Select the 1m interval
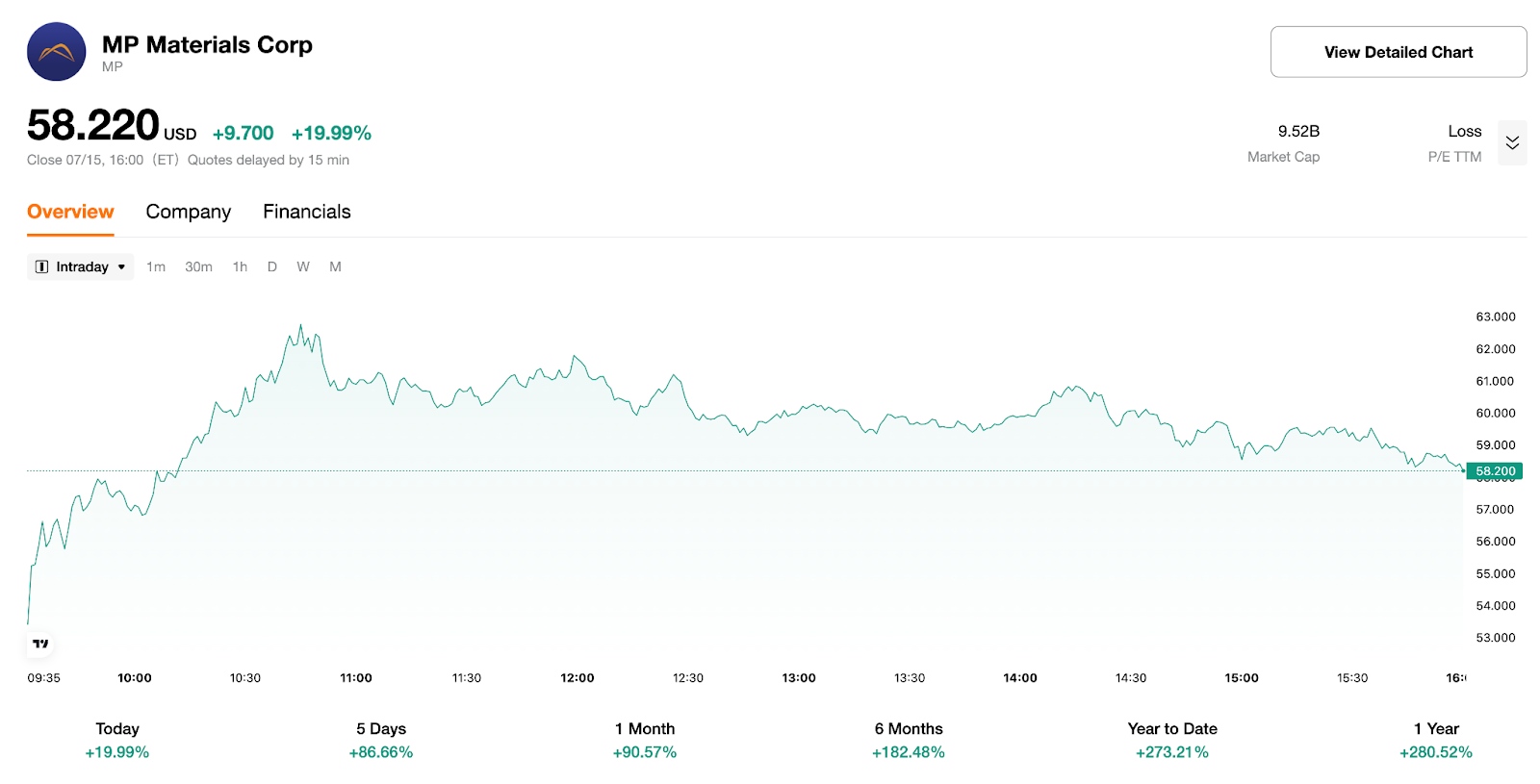1540x784 pixels. coord(156,266)
